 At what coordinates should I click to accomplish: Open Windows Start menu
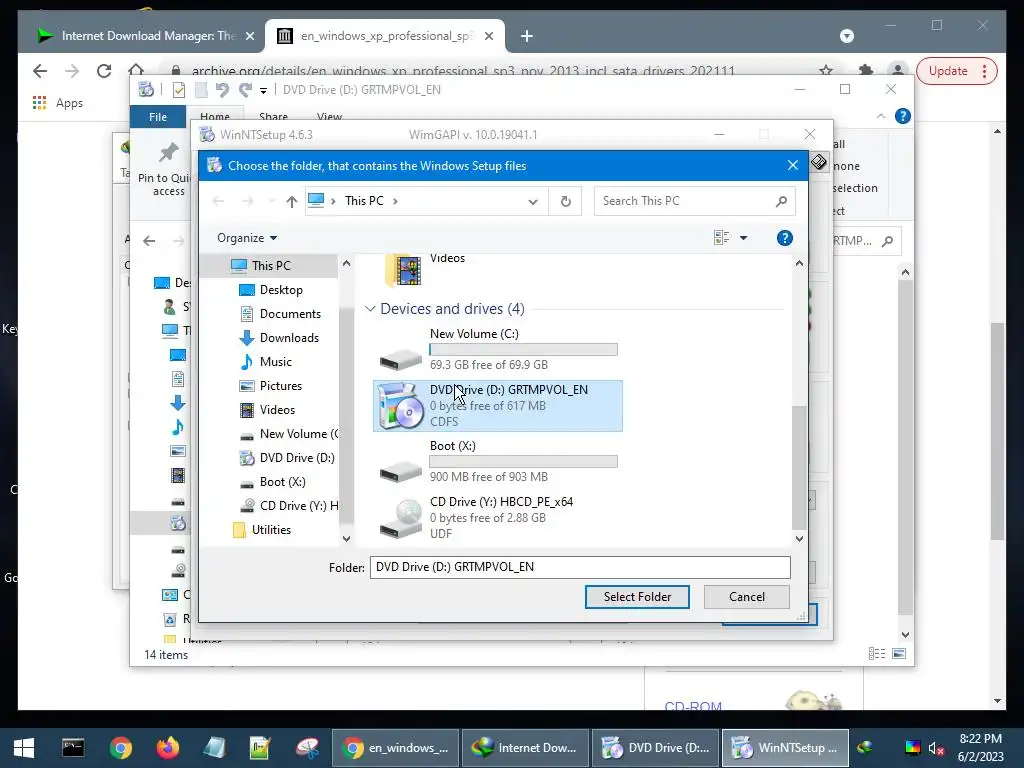pyautogui.click(x=24, y=748)
